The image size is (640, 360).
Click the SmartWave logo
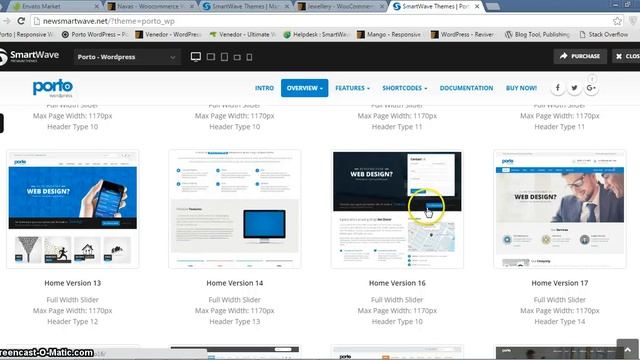click(x=29, y=56)
